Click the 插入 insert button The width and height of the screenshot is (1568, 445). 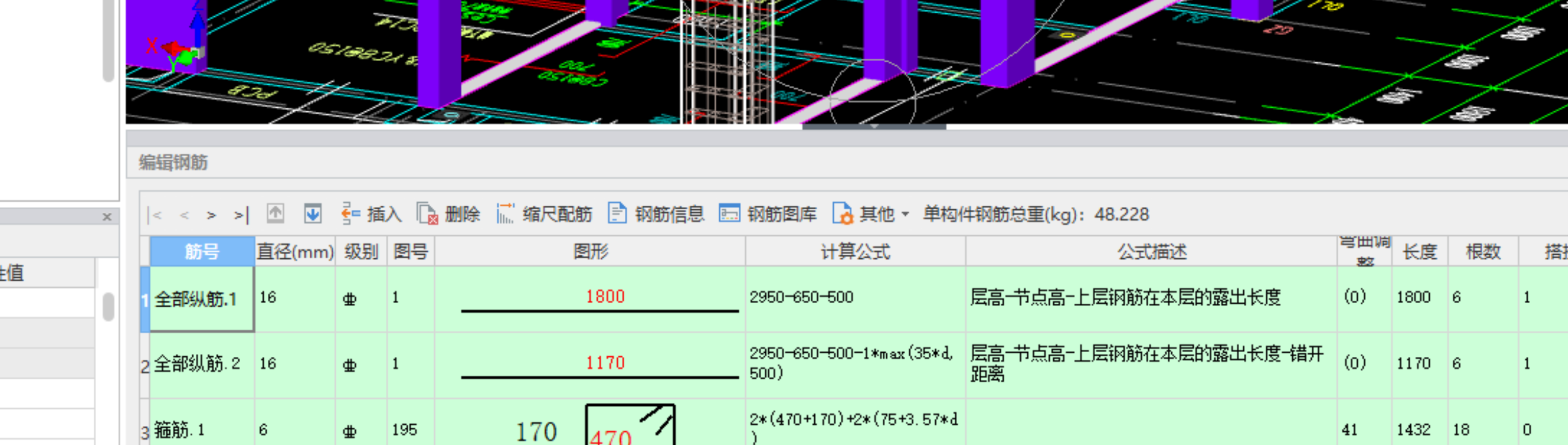coord(371,214)
